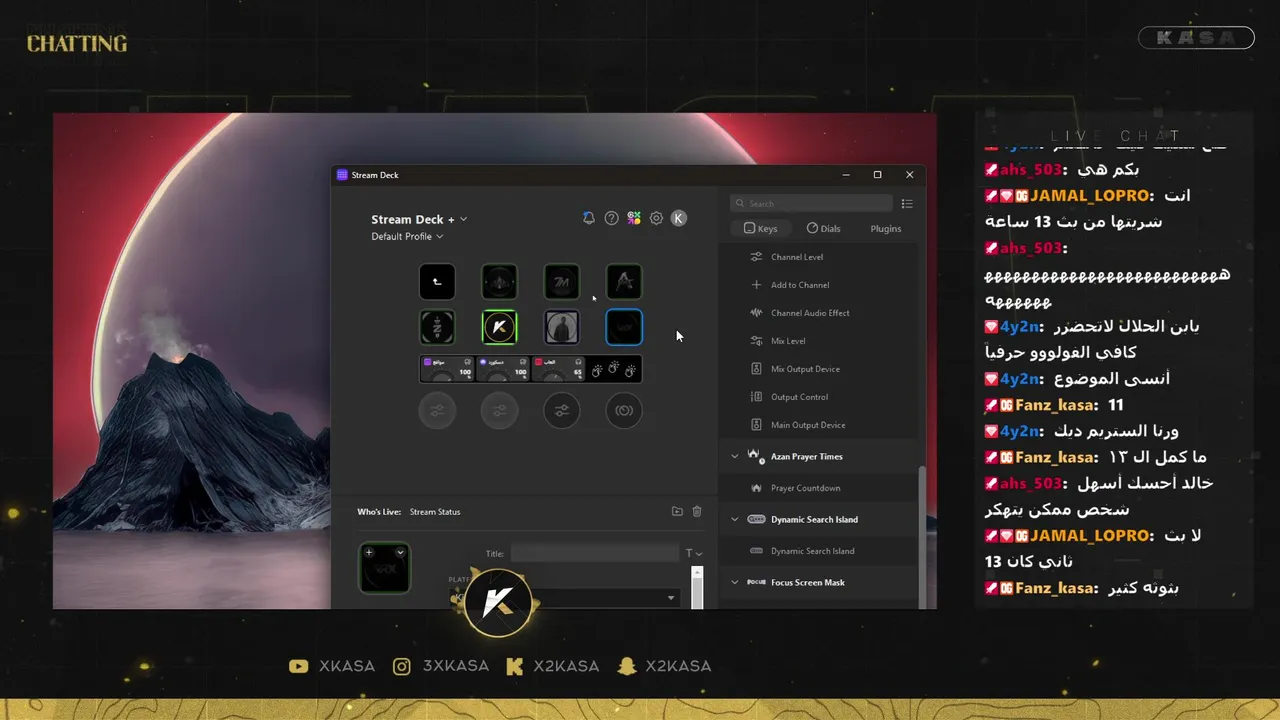Select the second dial with sliders icon
The image size is (1280, 720).
pyautogui.click(x=499, y=411)
